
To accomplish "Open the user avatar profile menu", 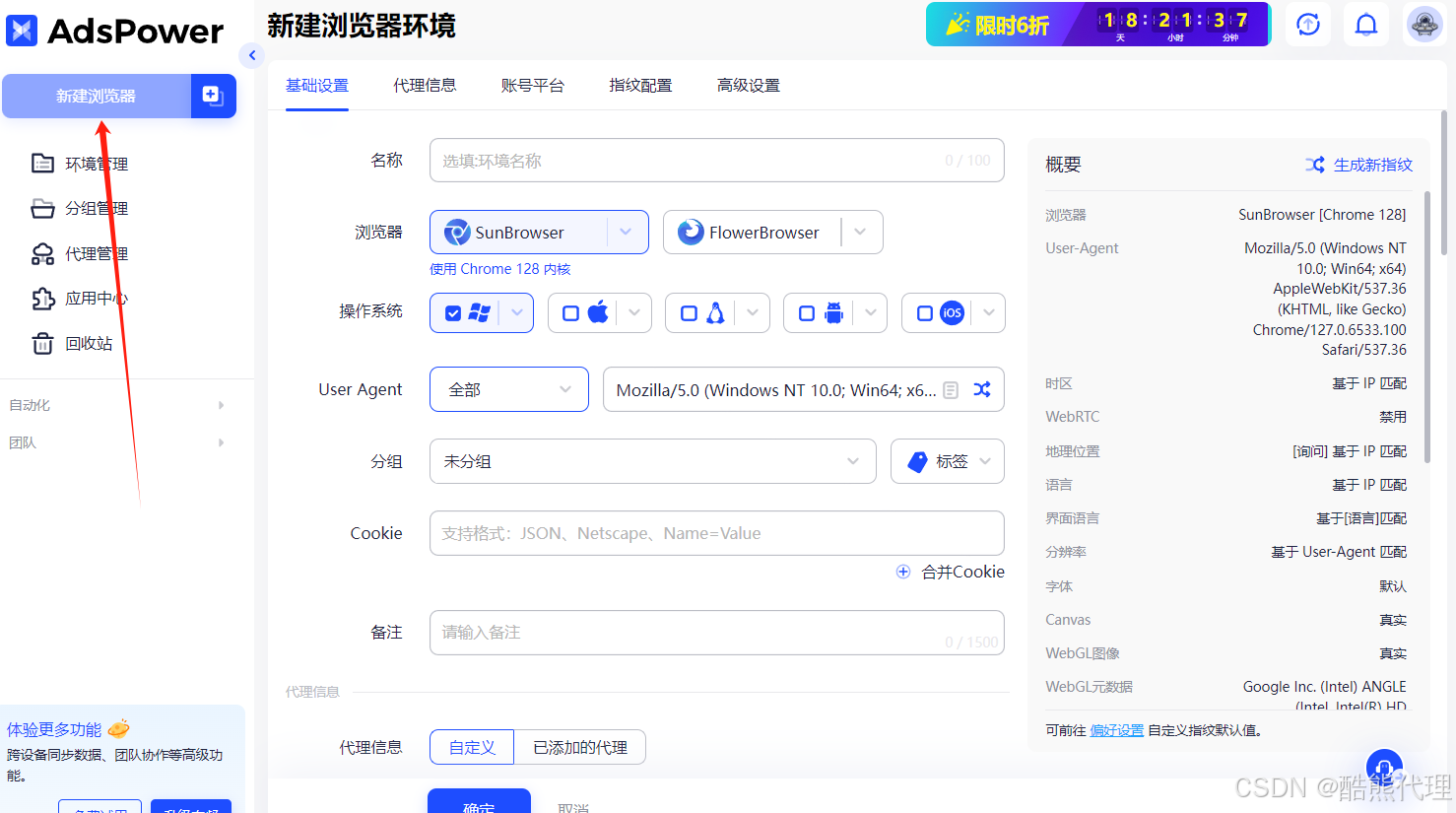I will click(1424, 25).
